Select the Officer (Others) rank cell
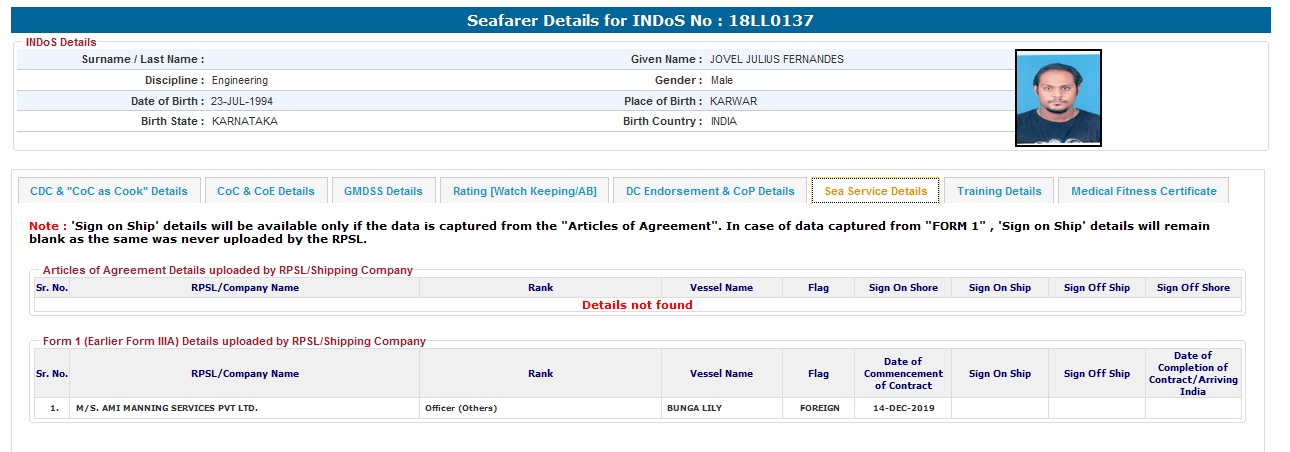This screenshot has width=1290, height=452. pos(461,408)
